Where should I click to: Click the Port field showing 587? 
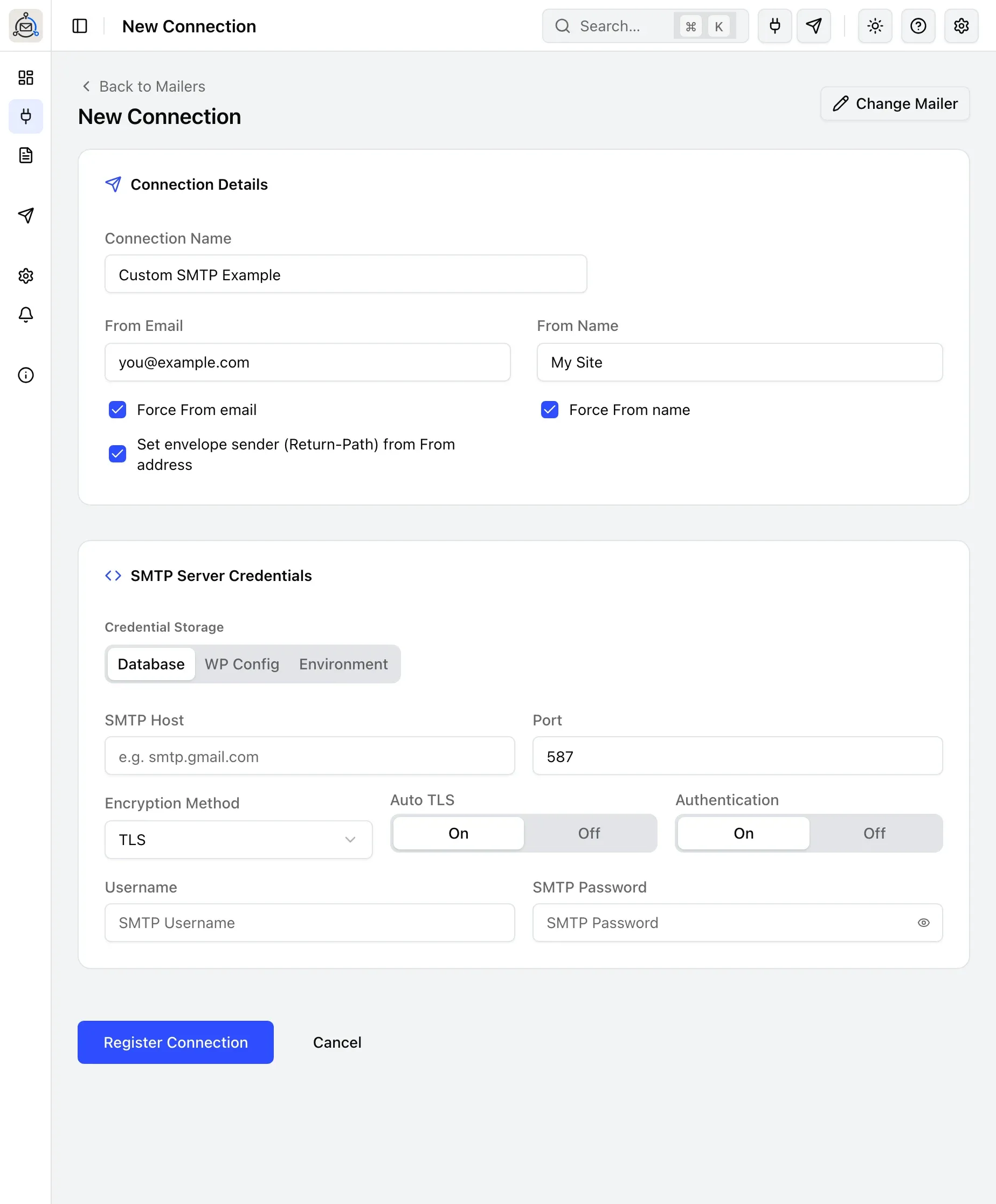[737, 756]
